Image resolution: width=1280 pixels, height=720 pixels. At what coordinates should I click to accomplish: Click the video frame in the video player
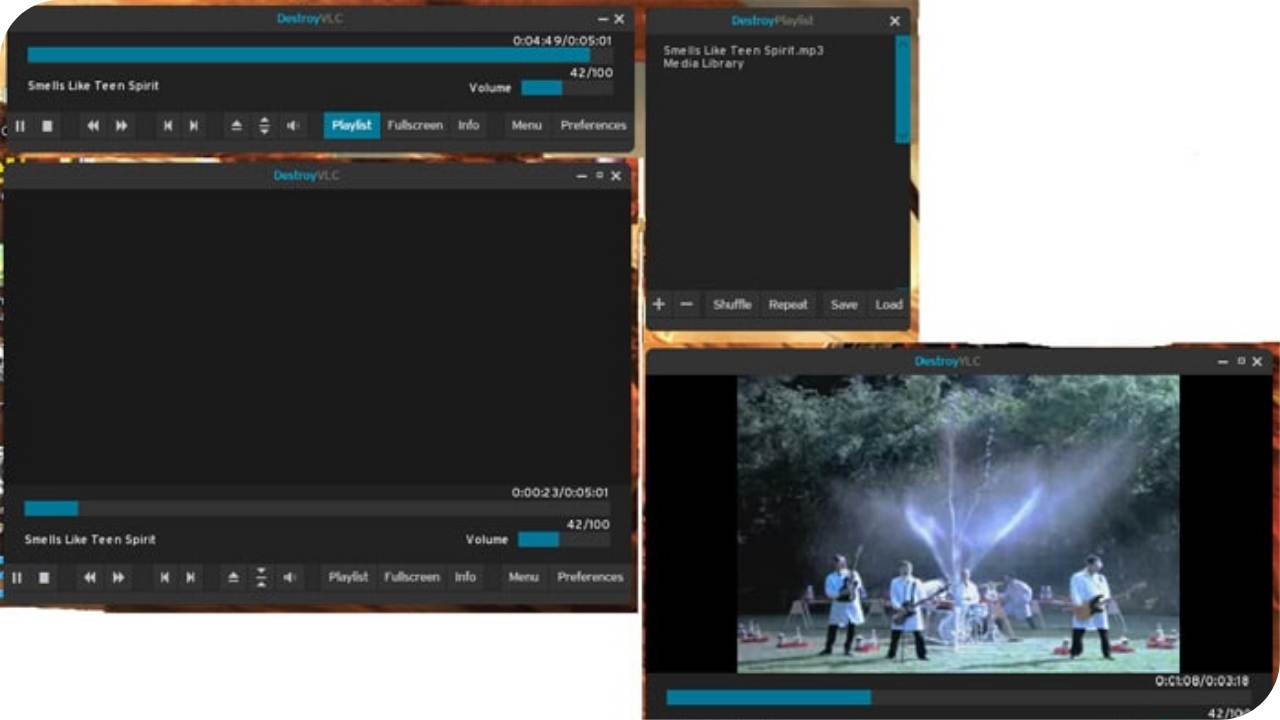958,524
